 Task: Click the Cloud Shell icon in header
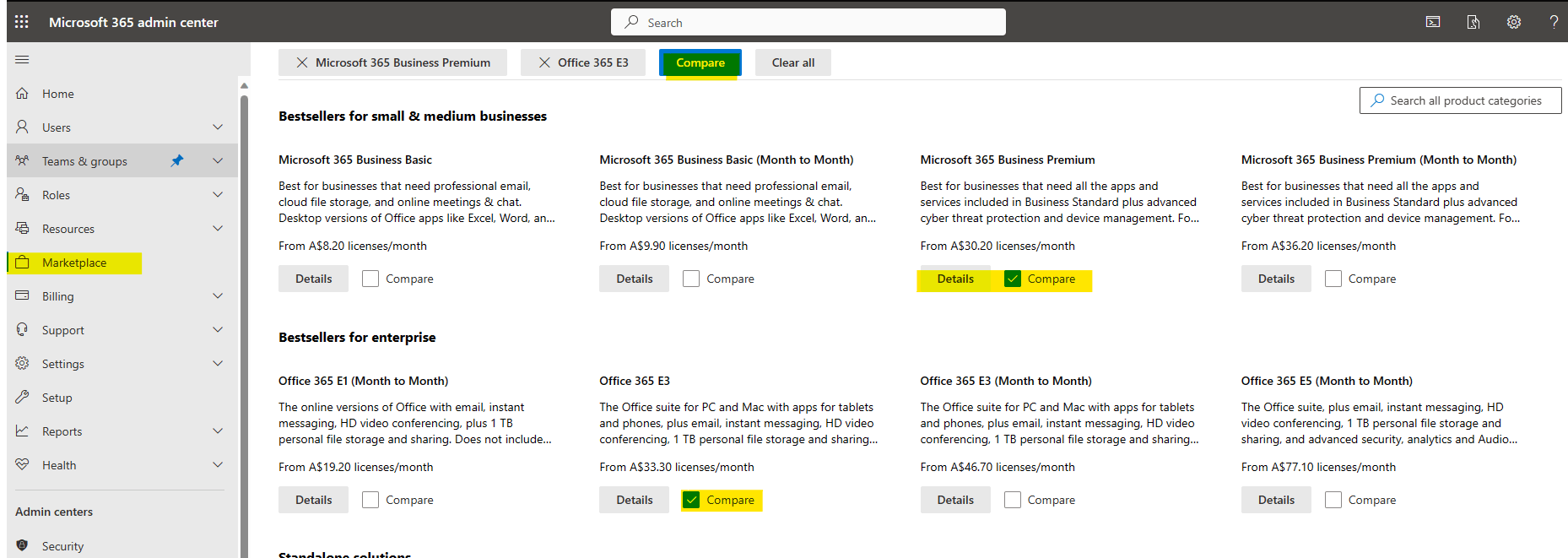coord(1433,22)
